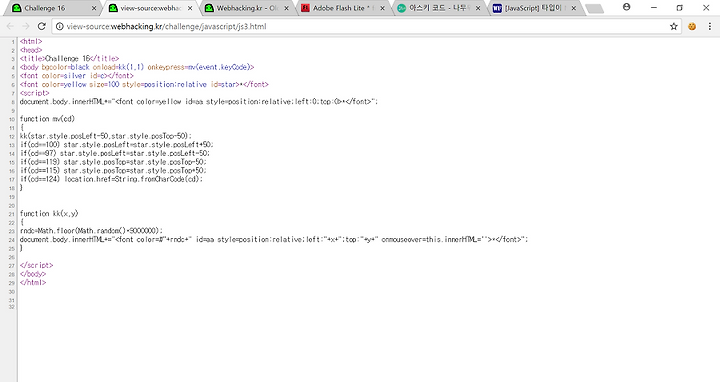The height and width of the screenshot is (382, 720).
Task: Click the Adobe Flash Lite tab favicon
Action: [x=305, y=8]
